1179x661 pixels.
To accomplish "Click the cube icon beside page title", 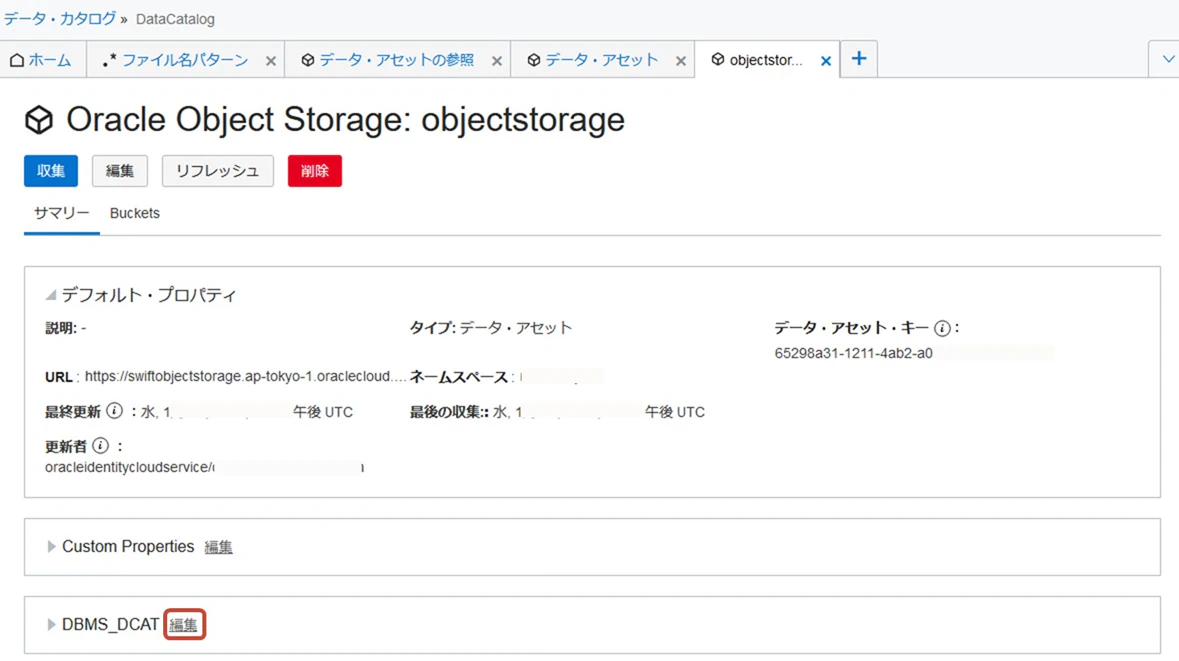I will click(39, 120).
